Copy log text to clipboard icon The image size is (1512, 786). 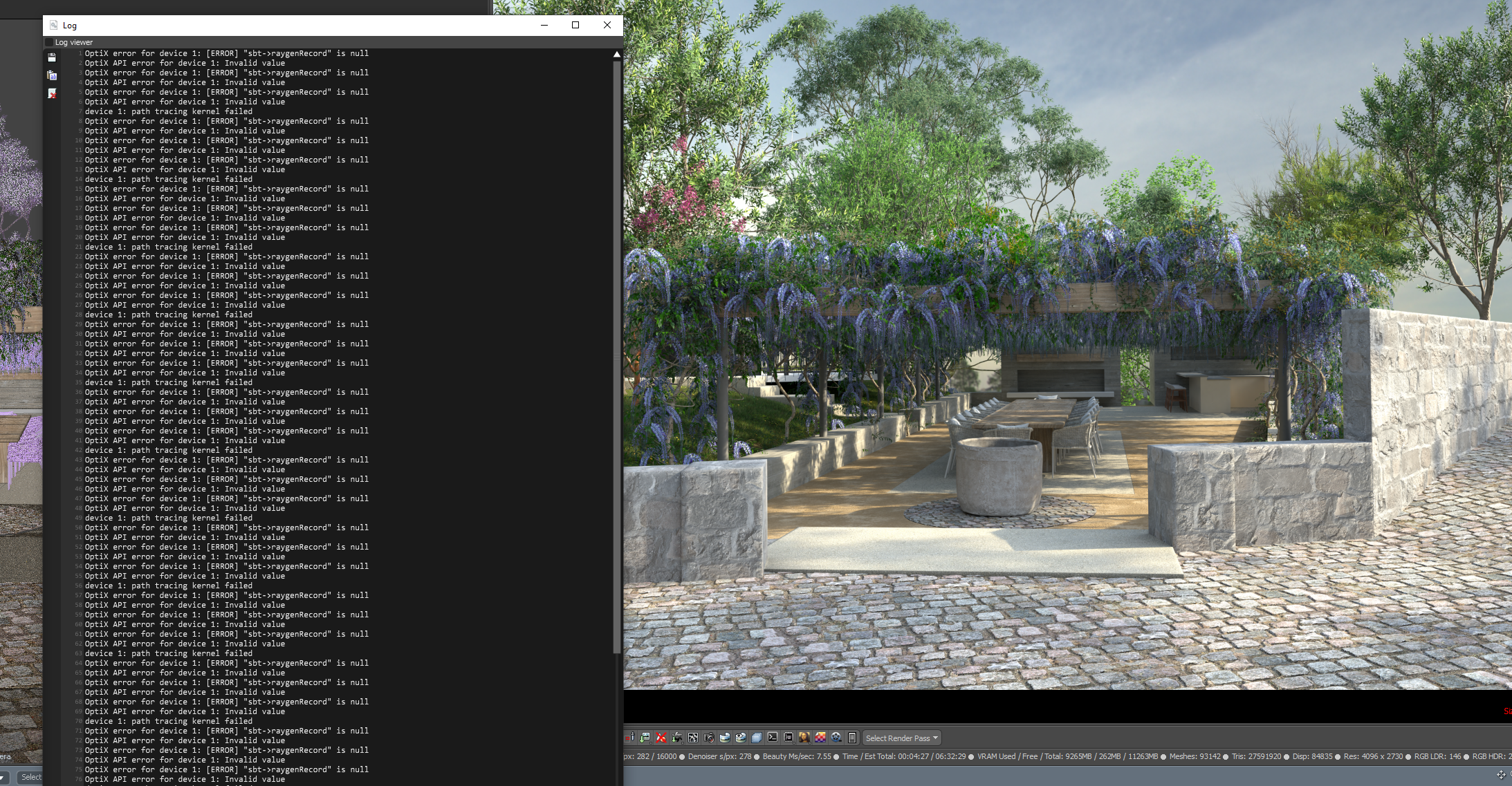coord(52,75)
